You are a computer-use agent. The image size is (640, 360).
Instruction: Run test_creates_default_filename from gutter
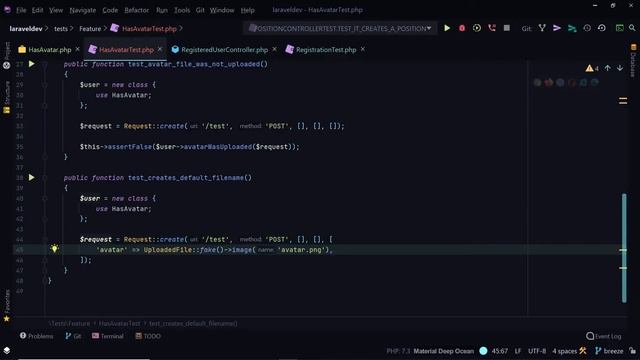coord(31,178)
